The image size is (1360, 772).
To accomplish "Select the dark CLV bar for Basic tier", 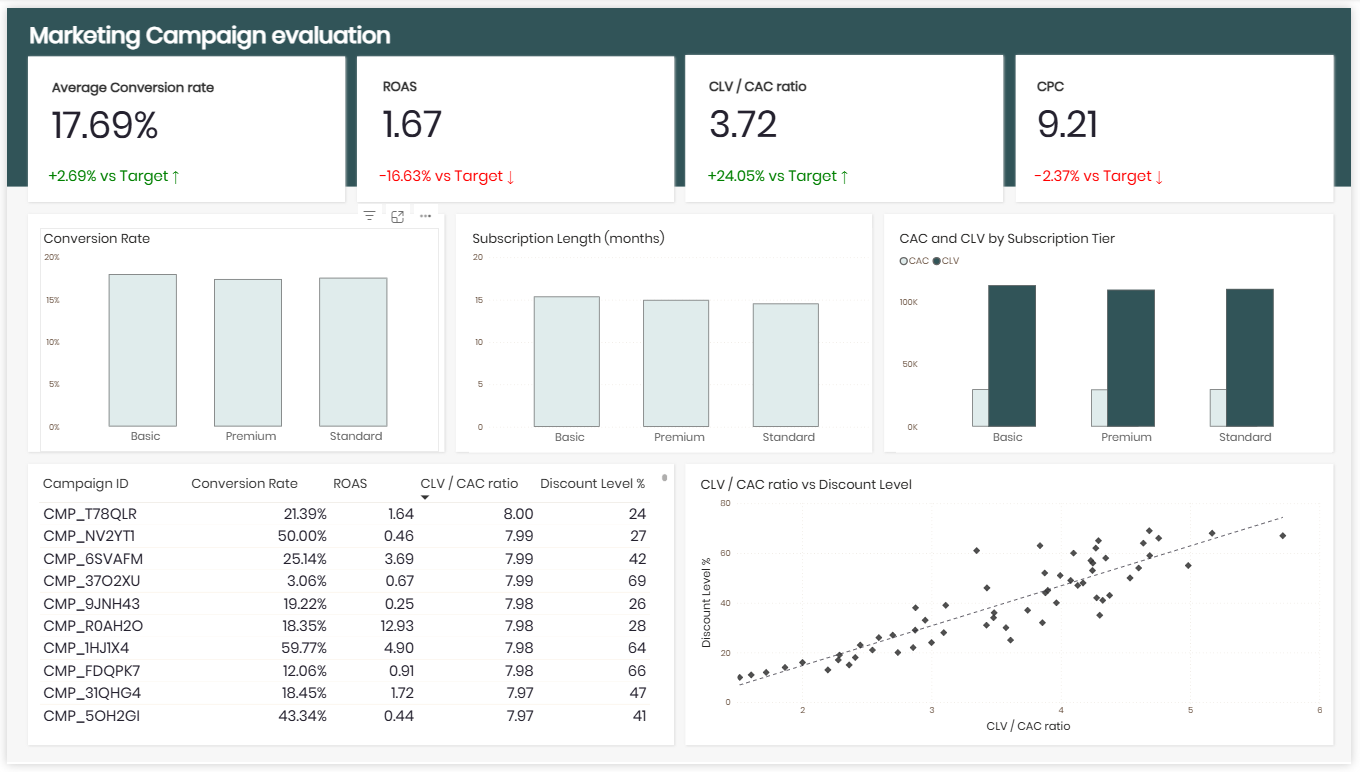I will point(1012,356).
